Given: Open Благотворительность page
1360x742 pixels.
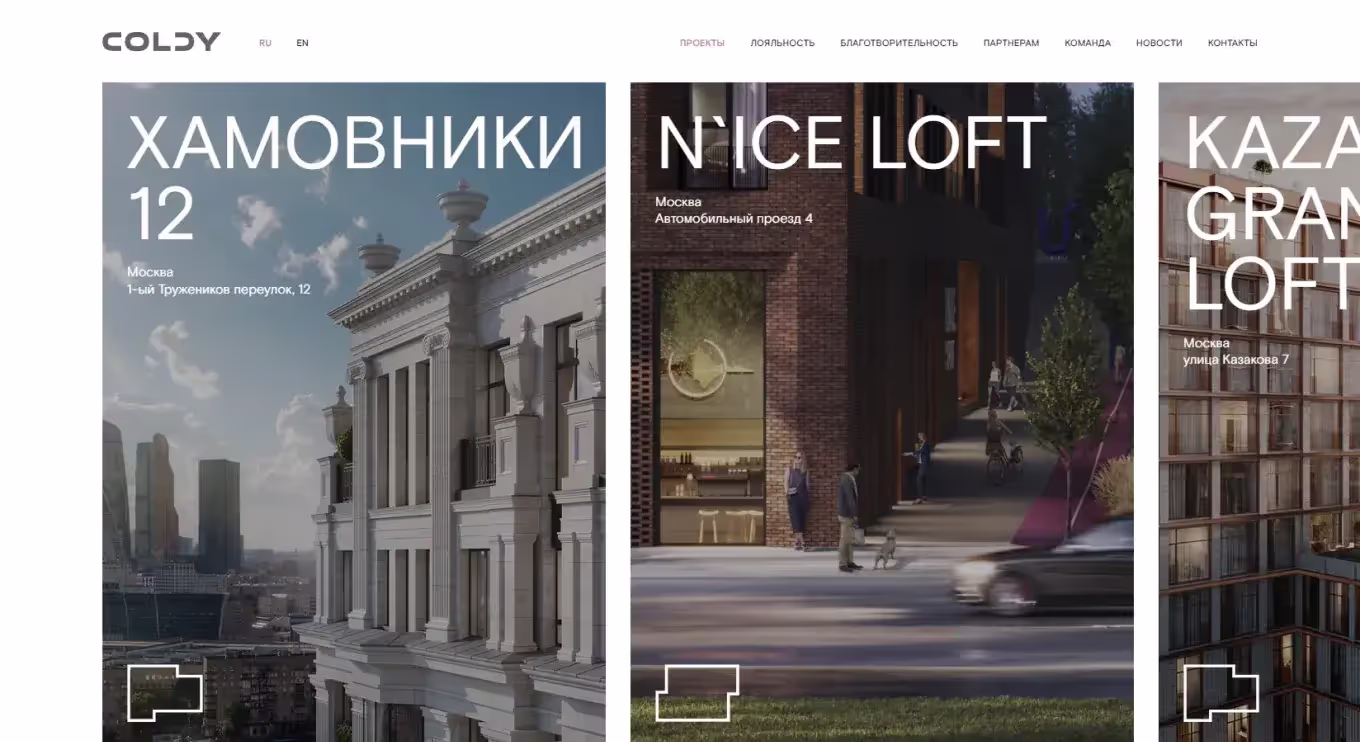Looking at the screenshot, I should 898,43.
